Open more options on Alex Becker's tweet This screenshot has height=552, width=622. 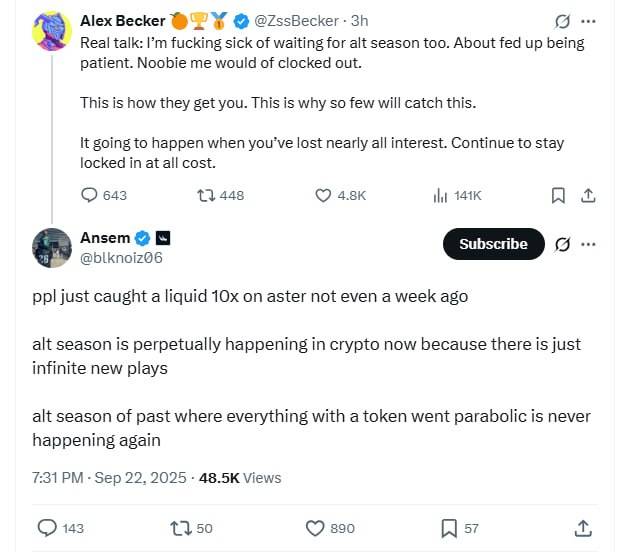click(x=588, y=21)
